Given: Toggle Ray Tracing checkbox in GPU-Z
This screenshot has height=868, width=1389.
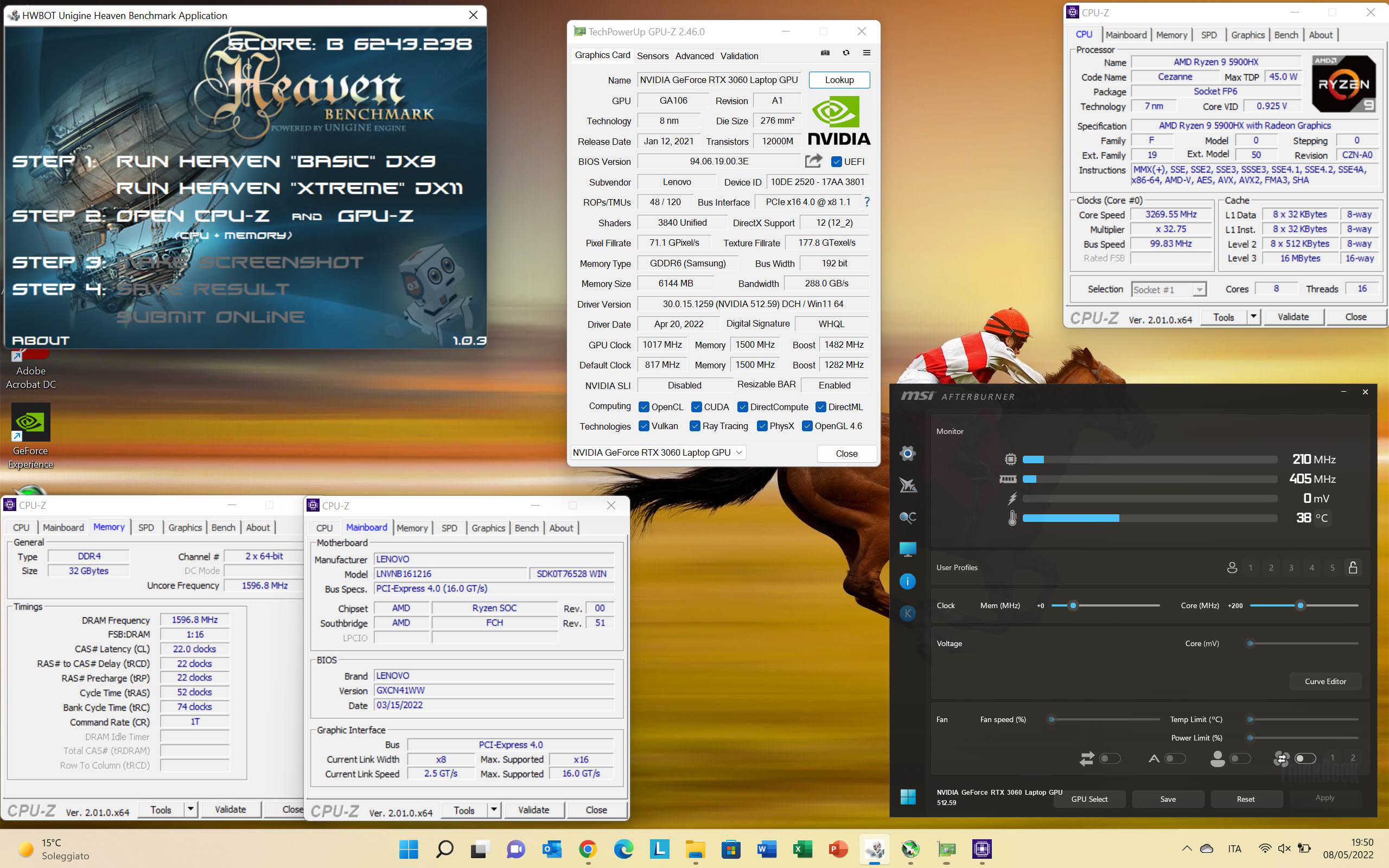Looking at the screenshot, I should 694,426.
